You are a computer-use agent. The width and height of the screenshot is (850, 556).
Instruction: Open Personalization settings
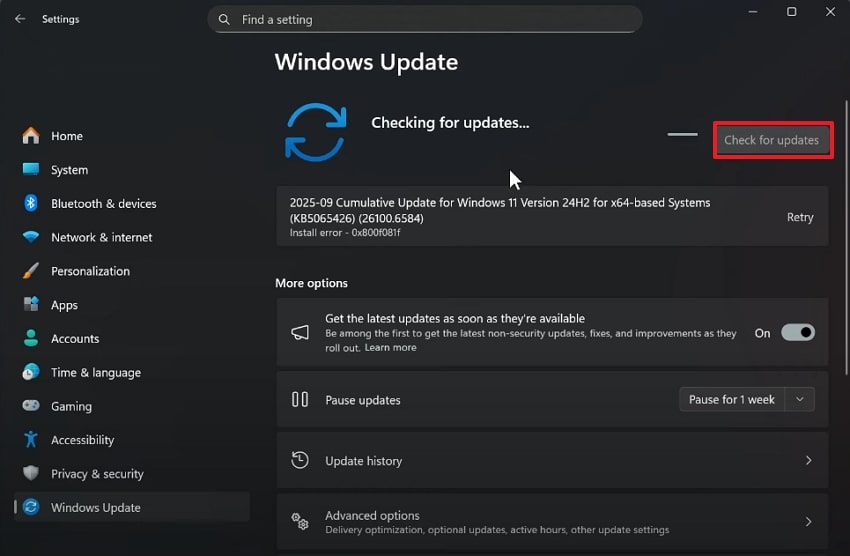132,271
